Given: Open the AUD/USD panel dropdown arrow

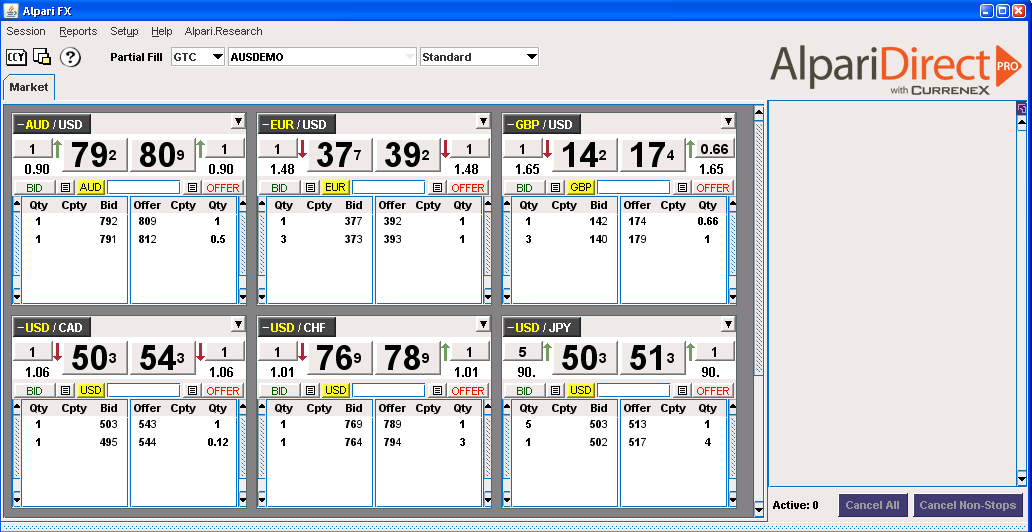Looking at the screenshot, I should point(238,121).
